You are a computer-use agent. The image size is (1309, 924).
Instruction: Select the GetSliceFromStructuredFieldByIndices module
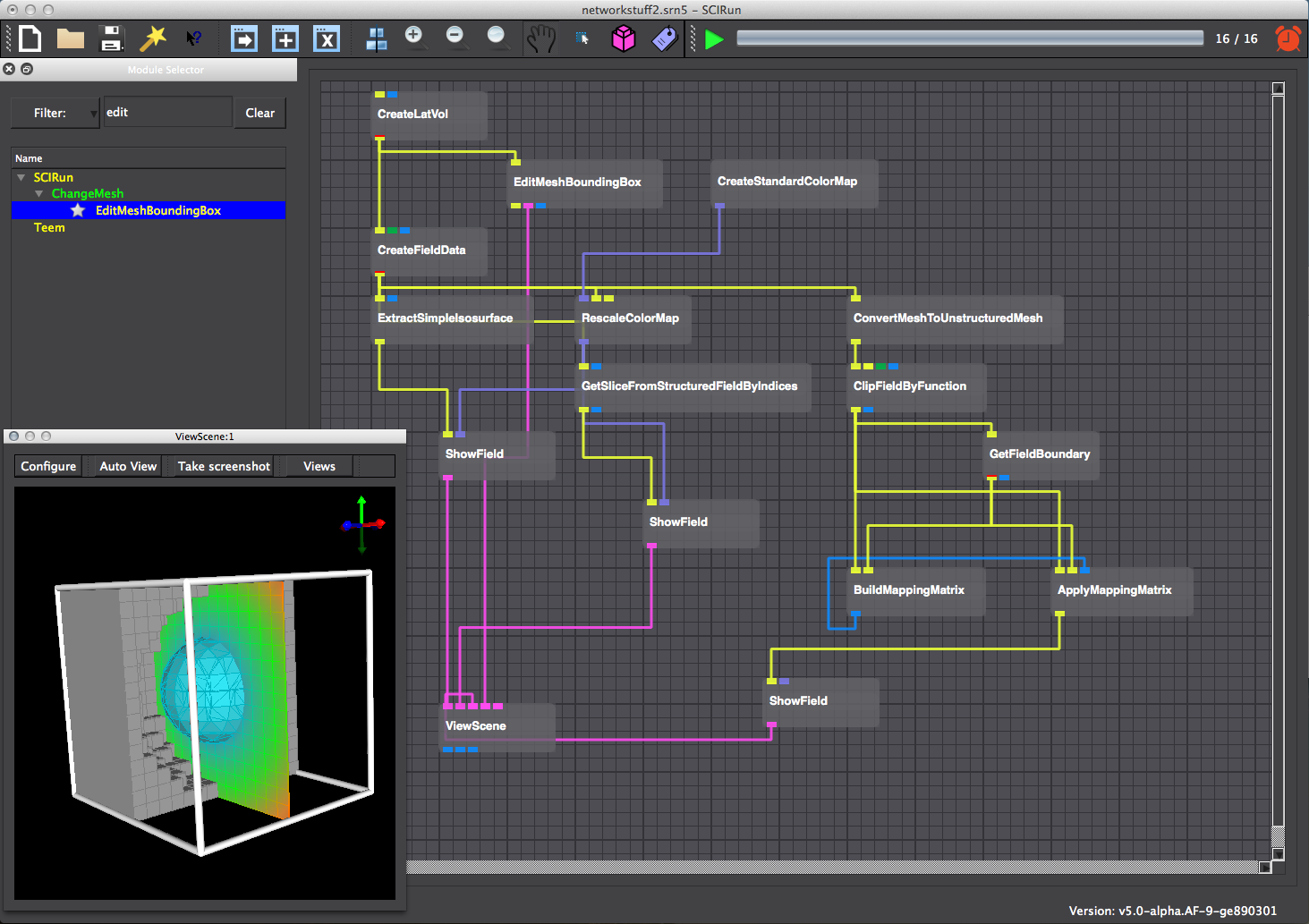[693, 386]
